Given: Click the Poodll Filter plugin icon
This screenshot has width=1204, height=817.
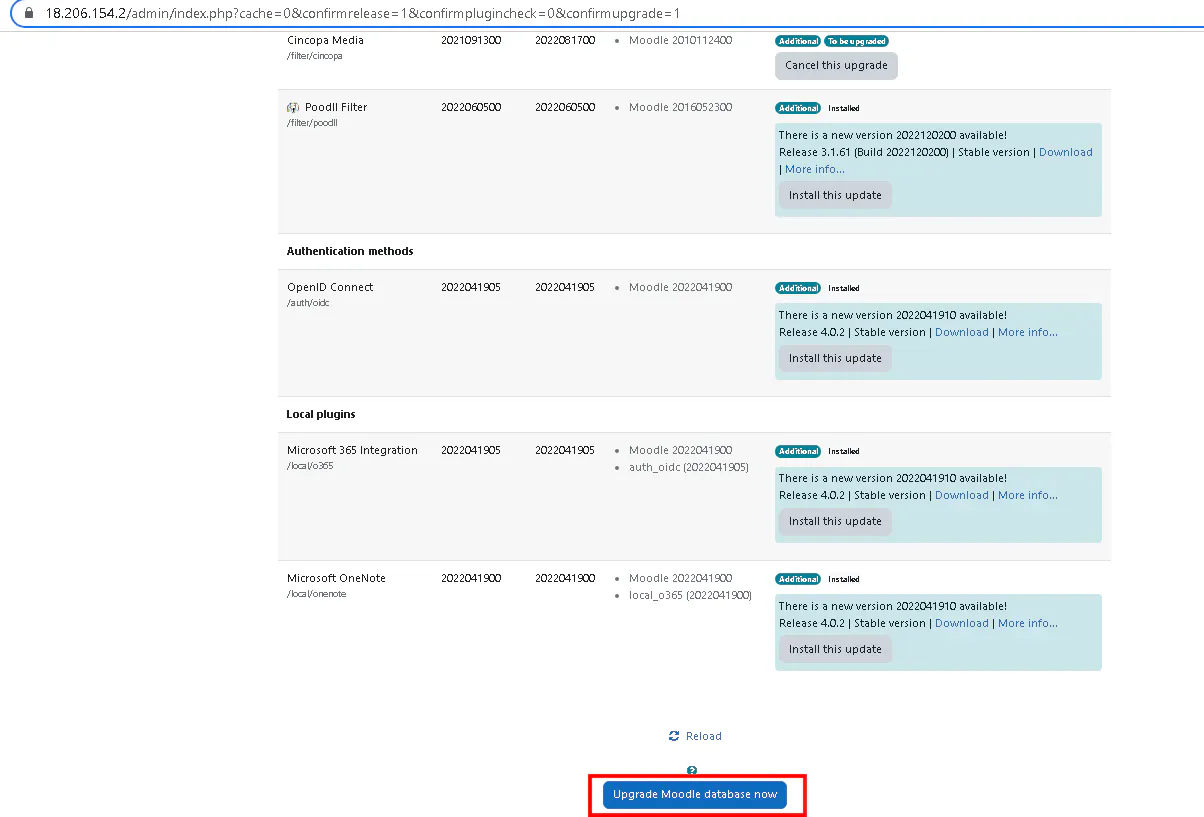Looking at the screenshot, I should (293, 107).
